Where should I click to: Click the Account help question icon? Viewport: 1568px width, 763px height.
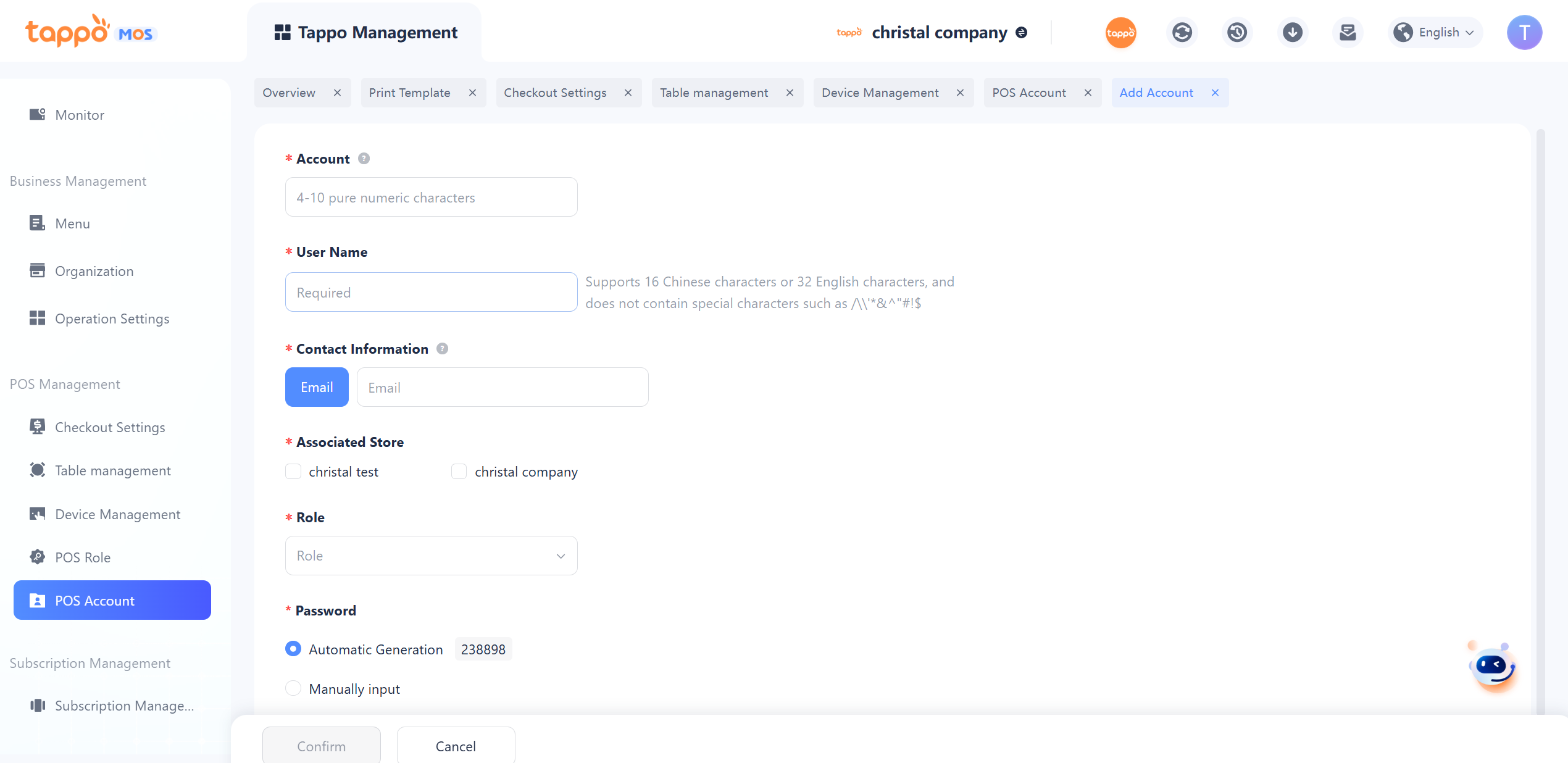[x=364, y=159]
